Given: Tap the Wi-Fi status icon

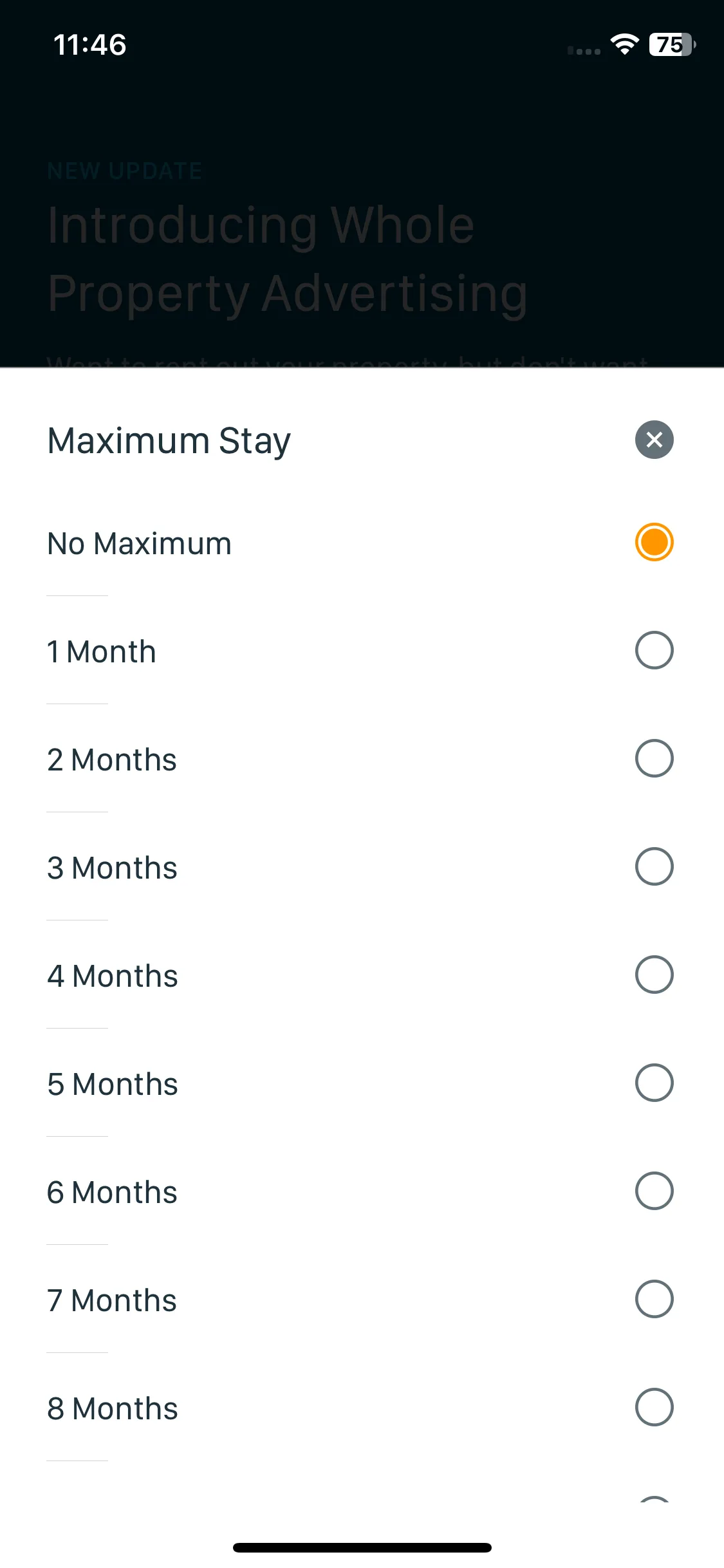Looking at the screenshot, I should (x=624, y=44).
